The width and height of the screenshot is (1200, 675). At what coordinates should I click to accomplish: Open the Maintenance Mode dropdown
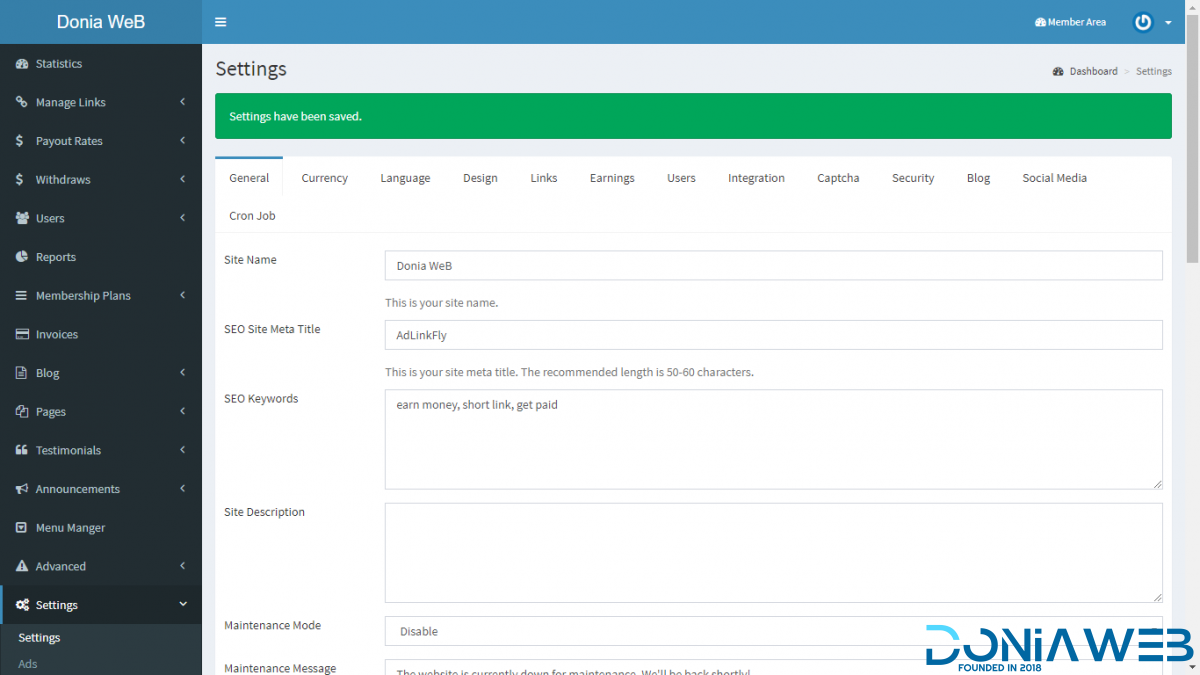point(773,631)
